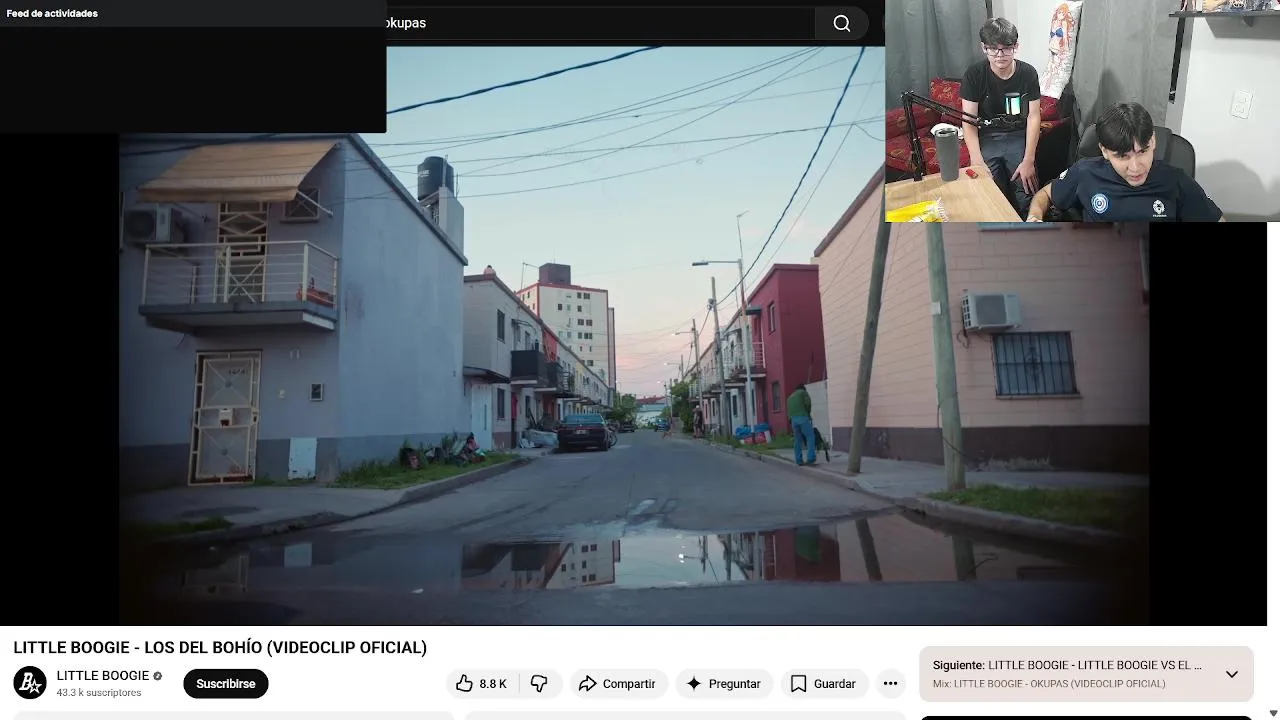Open the LITTLE BOOGIE channel avatar
The image size is (1280, 720).
pyautogui.click(x=30, y=683)
